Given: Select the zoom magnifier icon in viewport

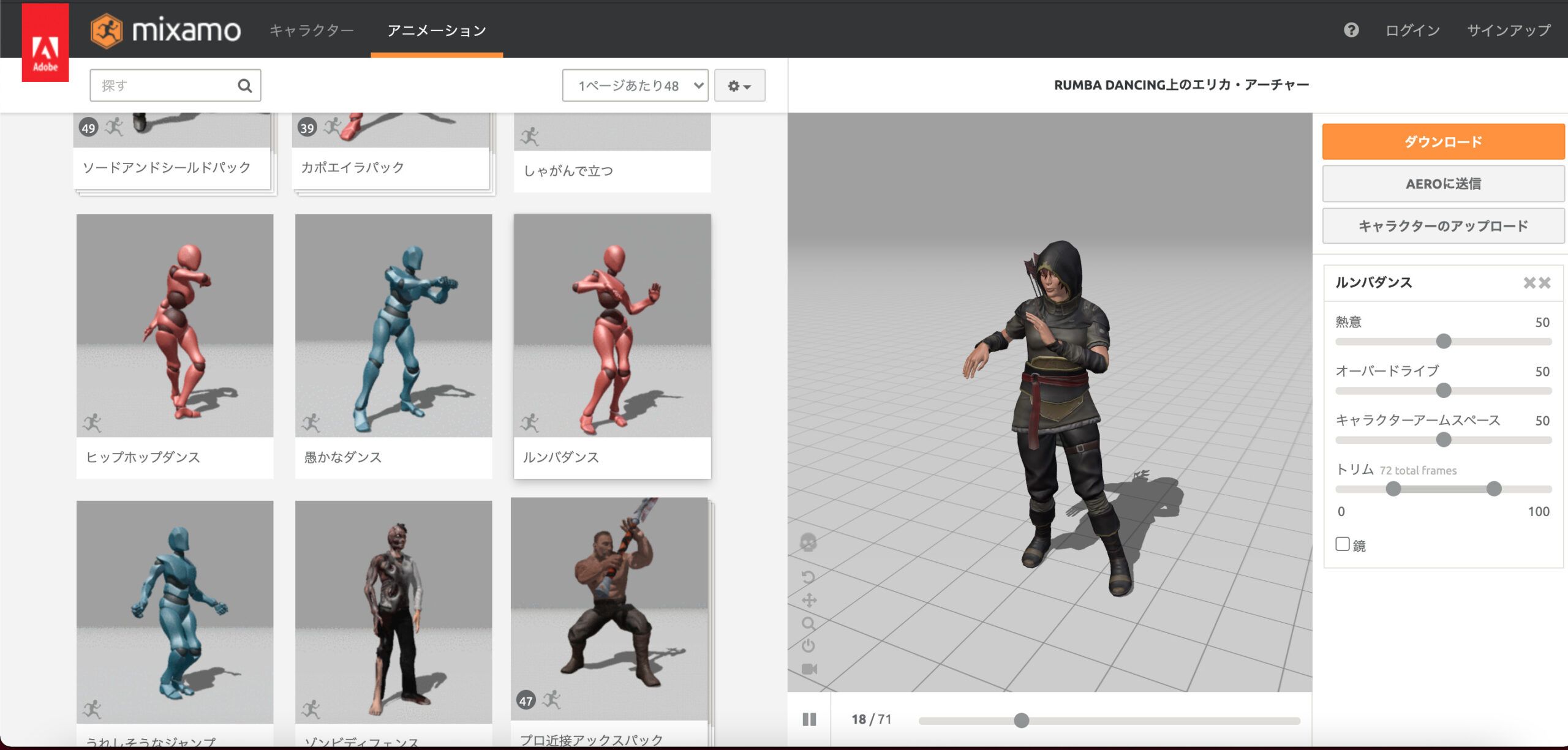Looking at the screenshot, I should coord(809,623).
